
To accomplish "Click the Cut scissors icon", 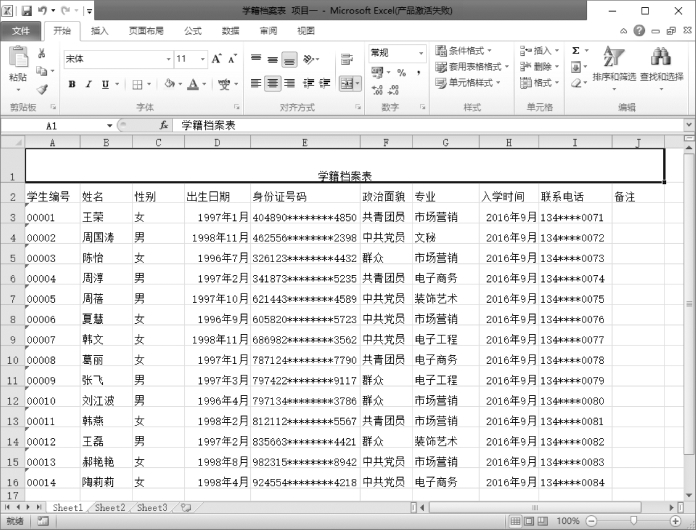I will pyautogui.click(x=42, y=53).
